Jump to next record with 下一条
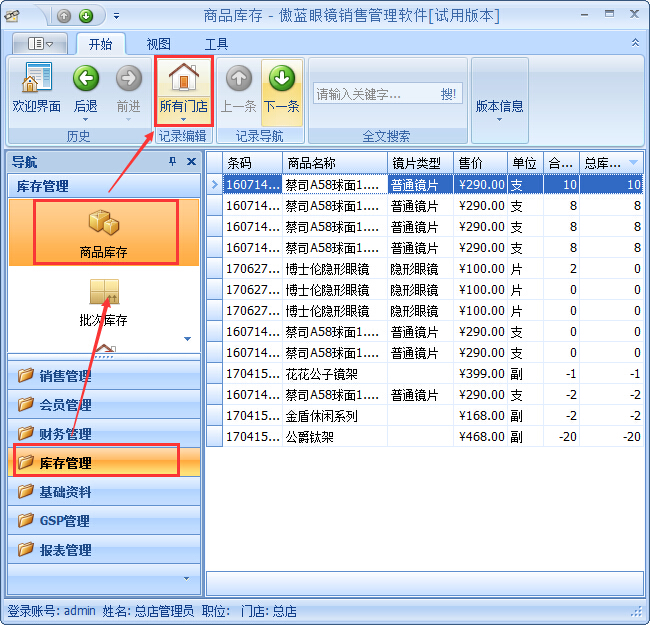Viewport: 650px width, 625px height. pos(282,92)
